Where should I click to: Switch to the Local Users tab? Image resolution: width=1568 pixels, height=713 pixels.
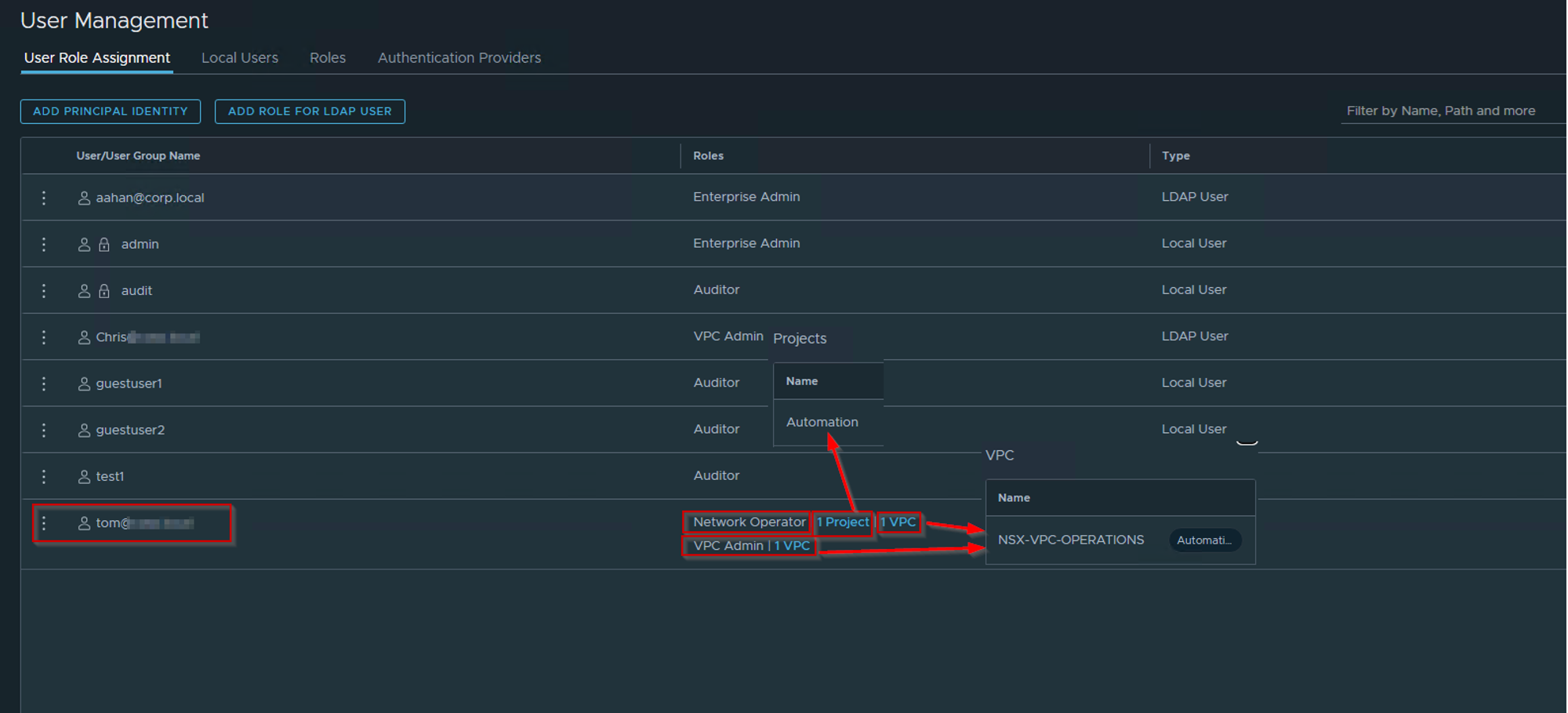(x=239, y=58)
